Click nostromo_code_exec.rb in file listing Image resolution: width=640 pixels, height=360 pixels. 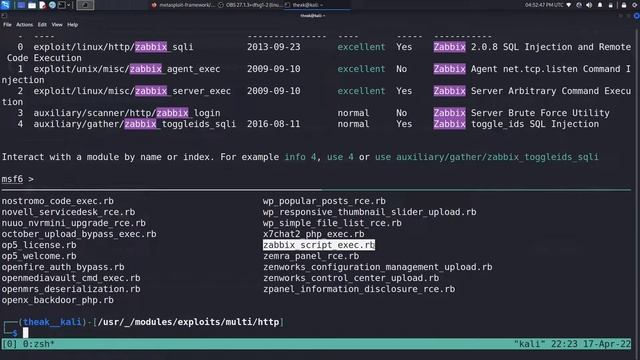(58, 201)
